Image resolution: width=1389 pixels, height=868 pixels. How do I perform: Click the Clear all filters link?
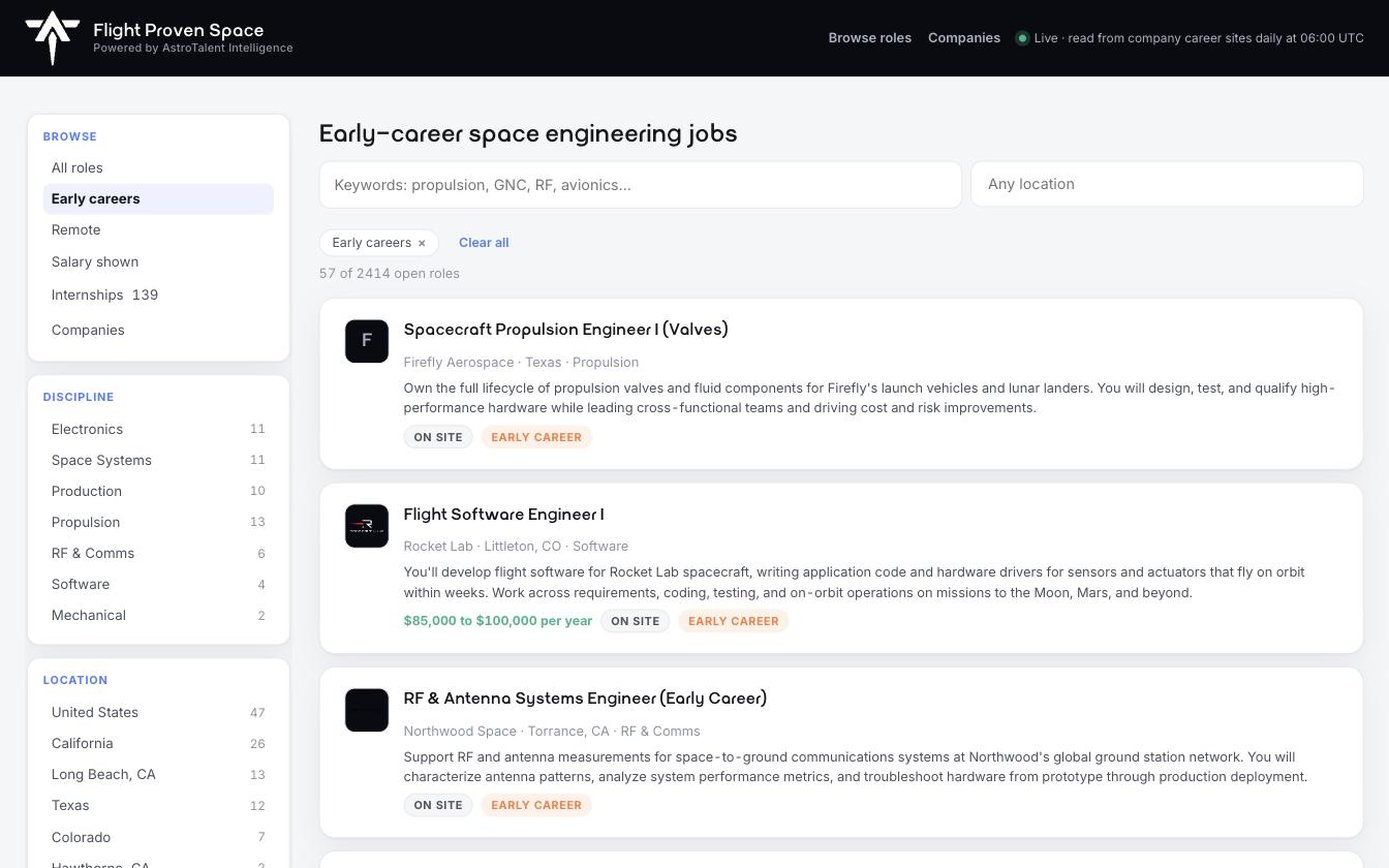click(x=484, y=243)
